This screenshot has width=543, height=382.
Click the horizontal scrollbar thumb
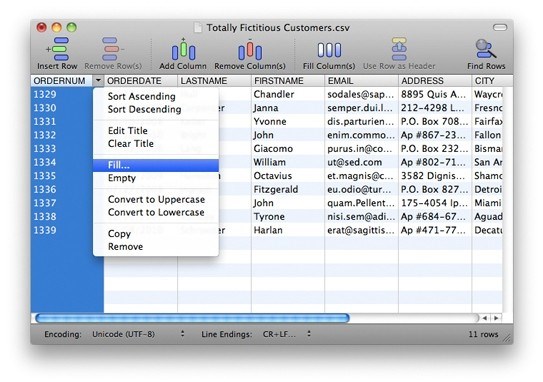(192, 318)
